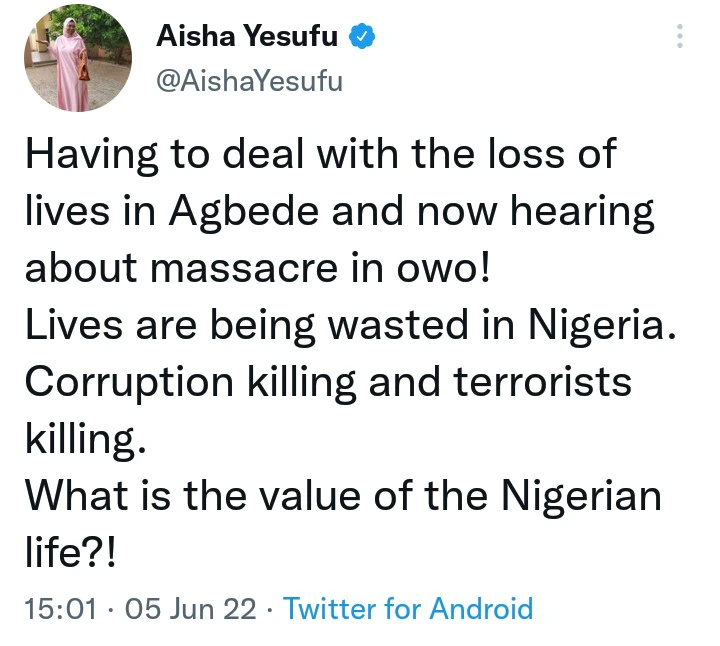Click the line 'Having to deal with the loss of'

pyautogui.click(x=320, y=157)
